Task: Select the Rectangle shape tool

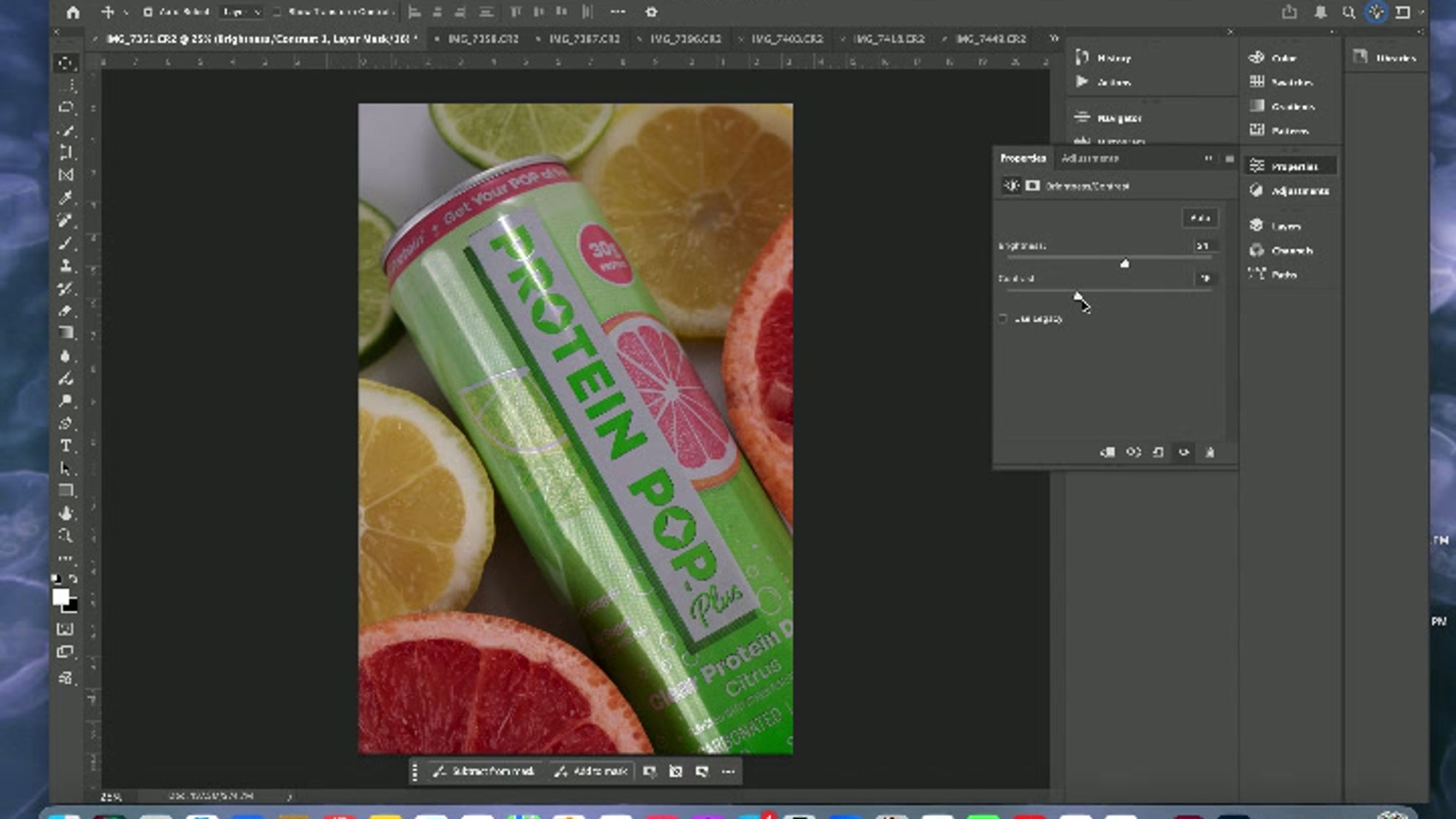Action: coord(66,491)
